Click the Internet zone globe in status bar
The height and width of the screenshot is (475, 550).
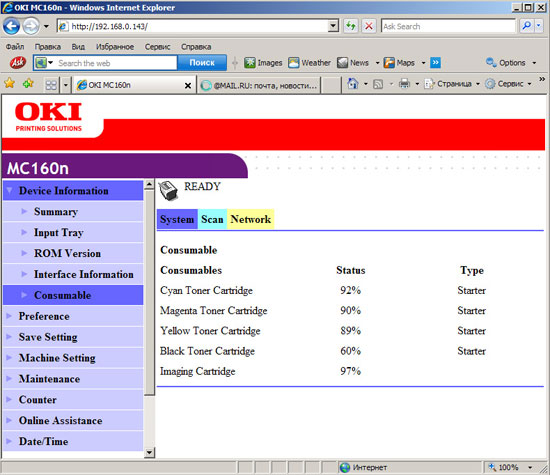click(345, 467)
